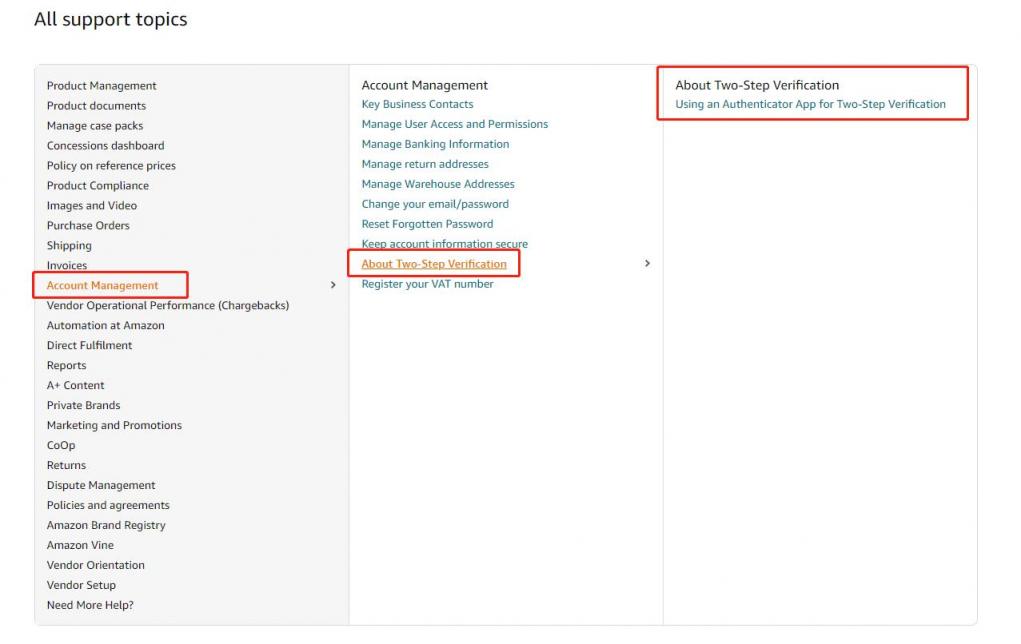Click Register your VAT number
The width and height of the screenshot is (1021, 644).
[x=427, y=284]
